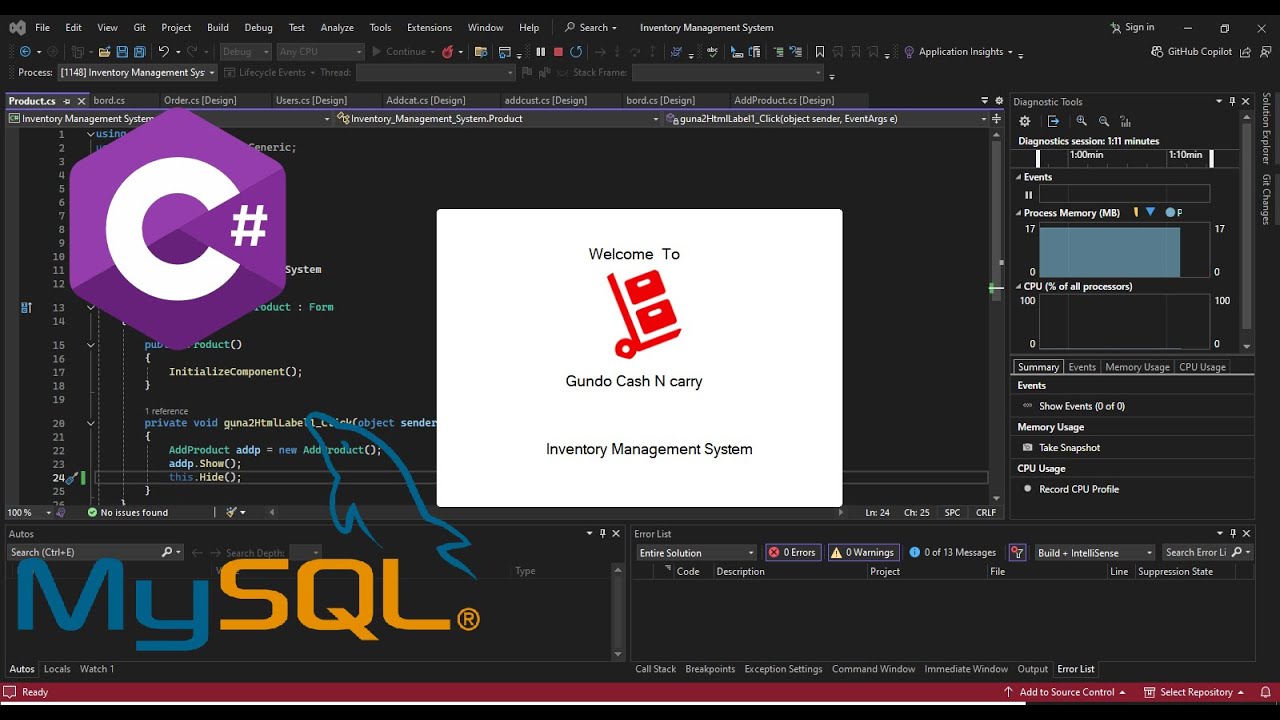
Task: Toggle the 0 of 13 Messages filter
Action: point(953,552)
